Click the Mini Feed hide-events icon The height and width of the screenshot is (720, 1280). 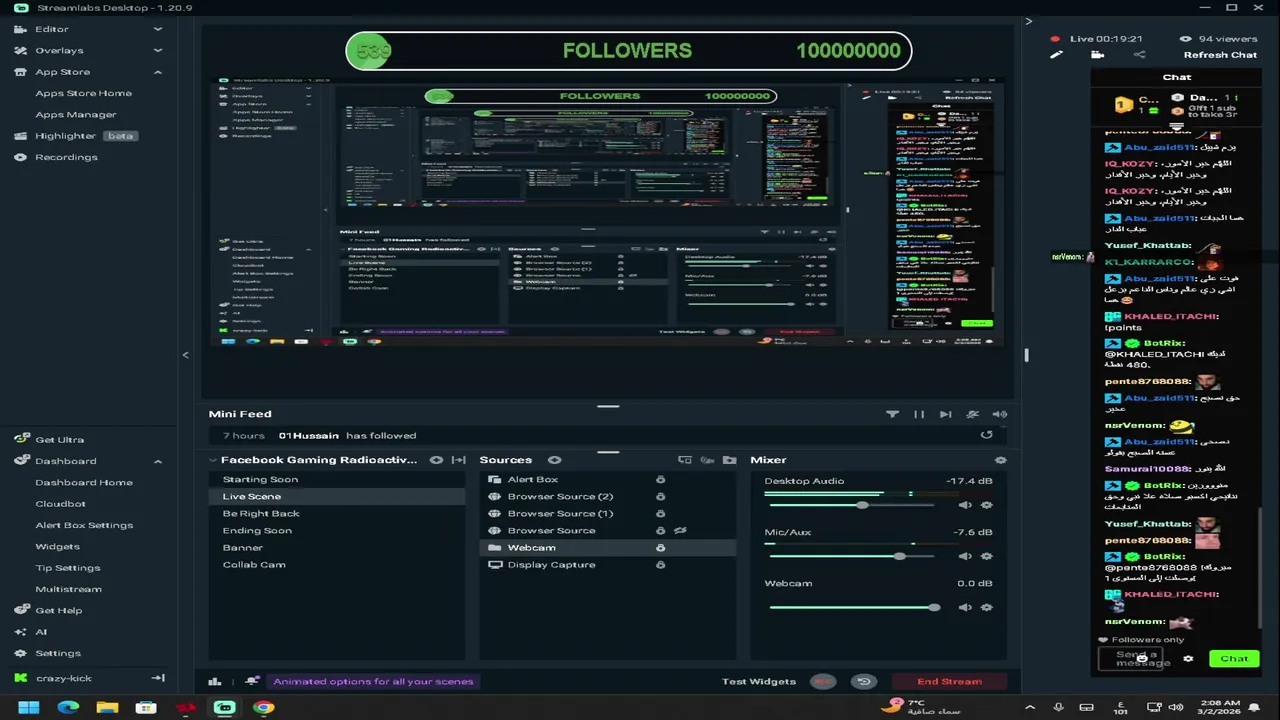972,414
